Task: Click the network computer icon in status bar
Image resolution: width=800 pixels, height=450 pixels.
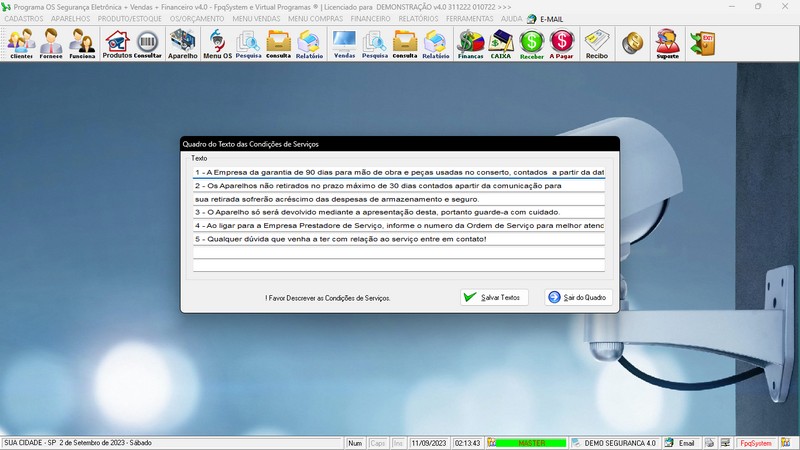Action: tap(725, 443)
